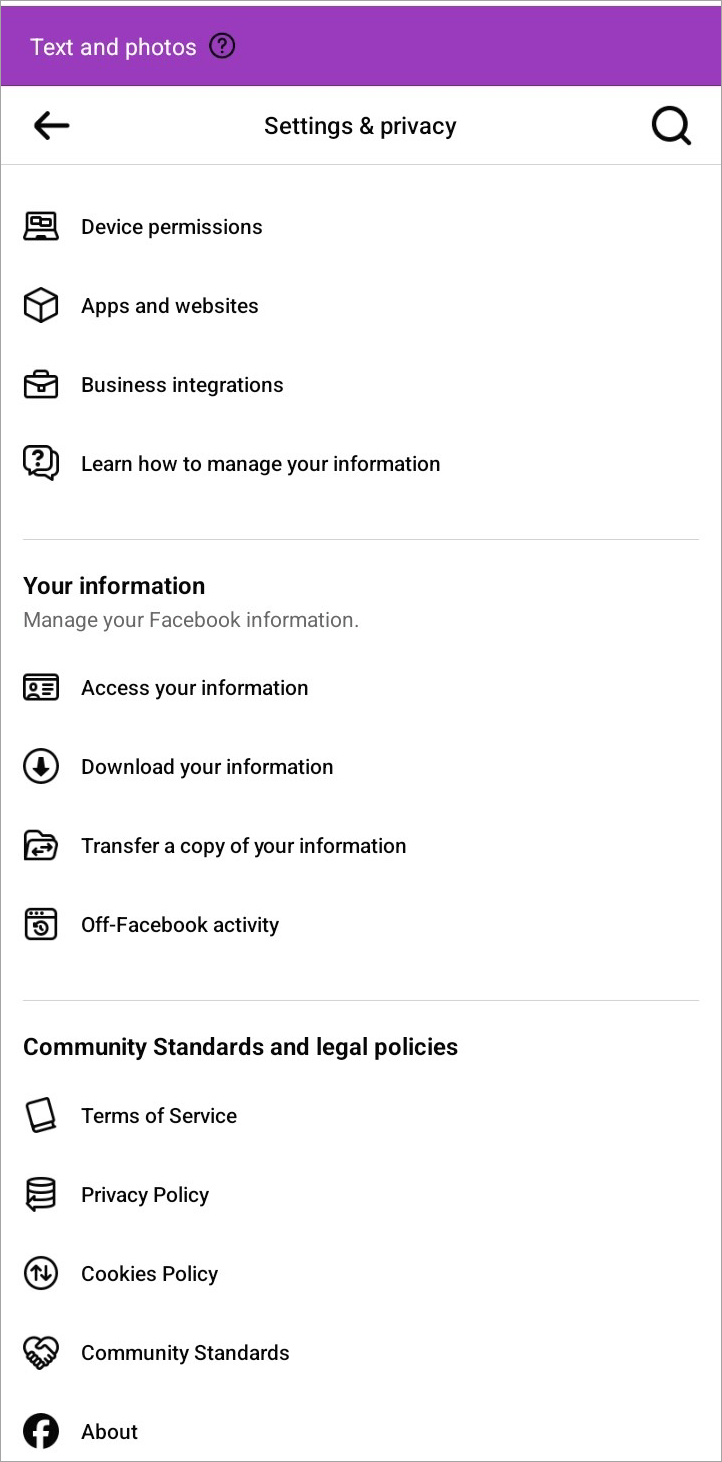View the Privacy Policy
This screenshot has width=722, height=1462.
pyautogui.click(x=145, y=1195)
